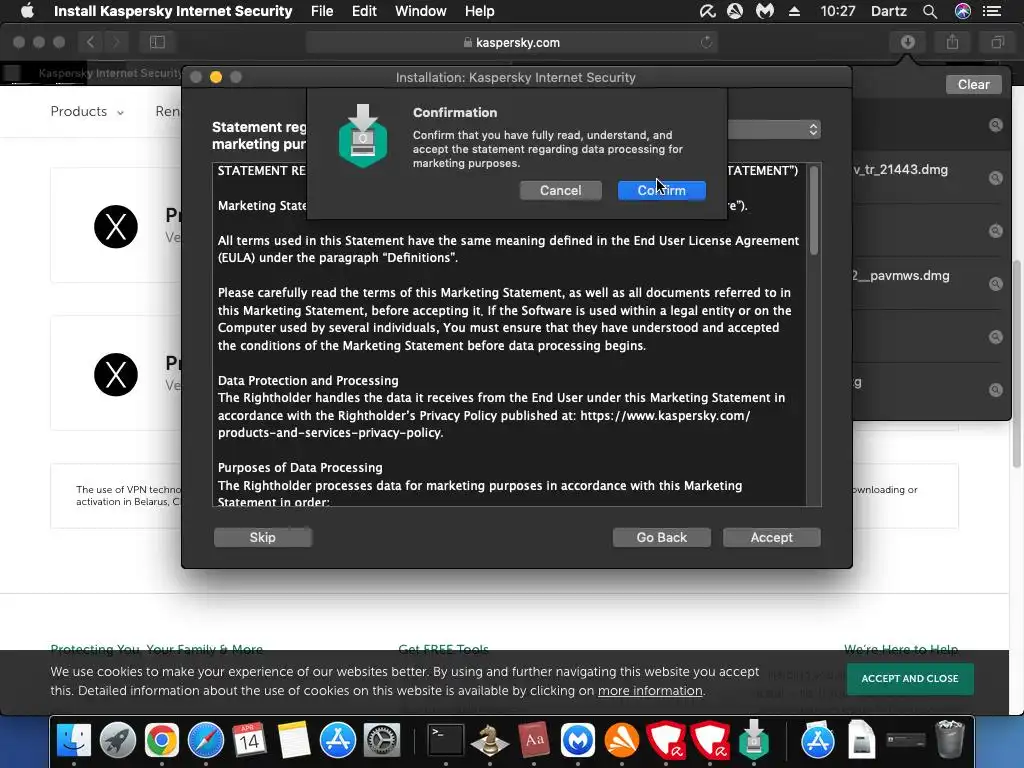Open the Edit menu
This screenshot has width=1024, height=768.
[364, 11]
